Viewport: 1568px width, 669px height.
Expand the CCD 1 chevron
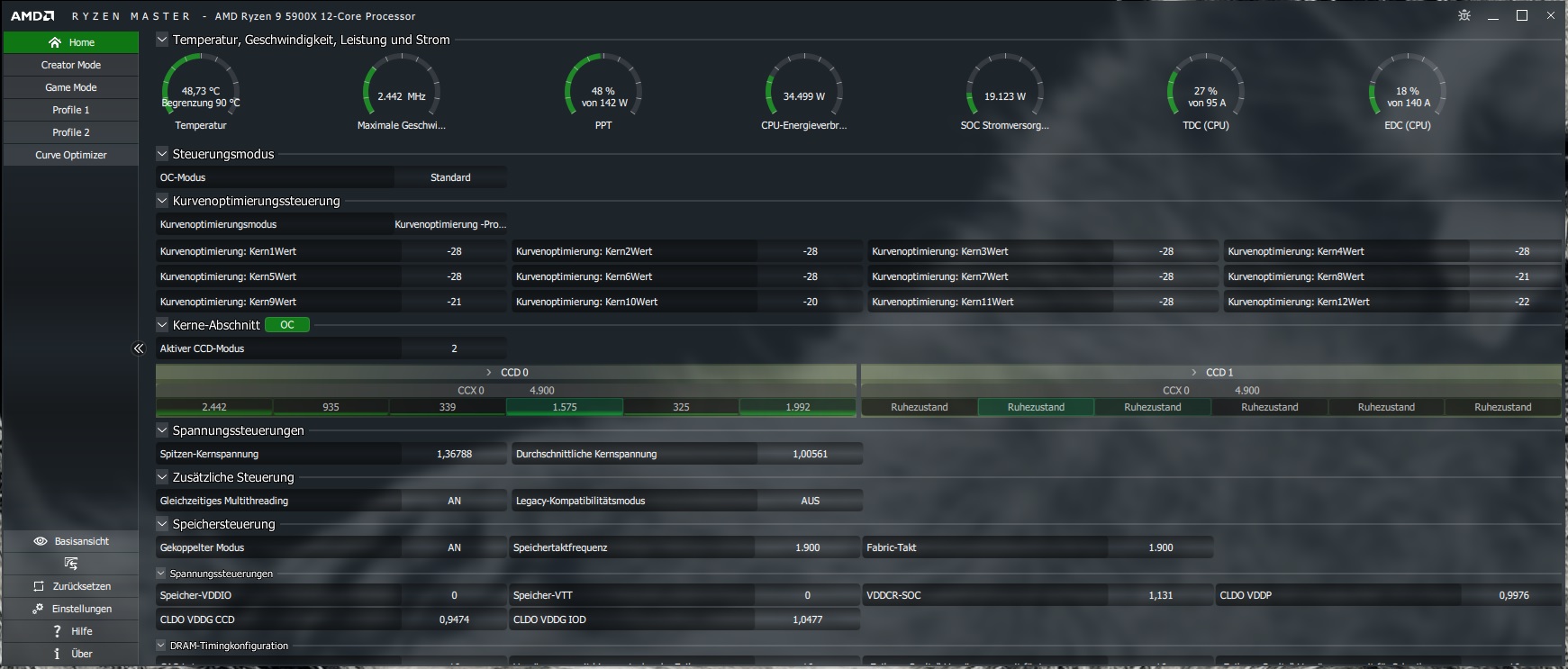click(1194, 373)
